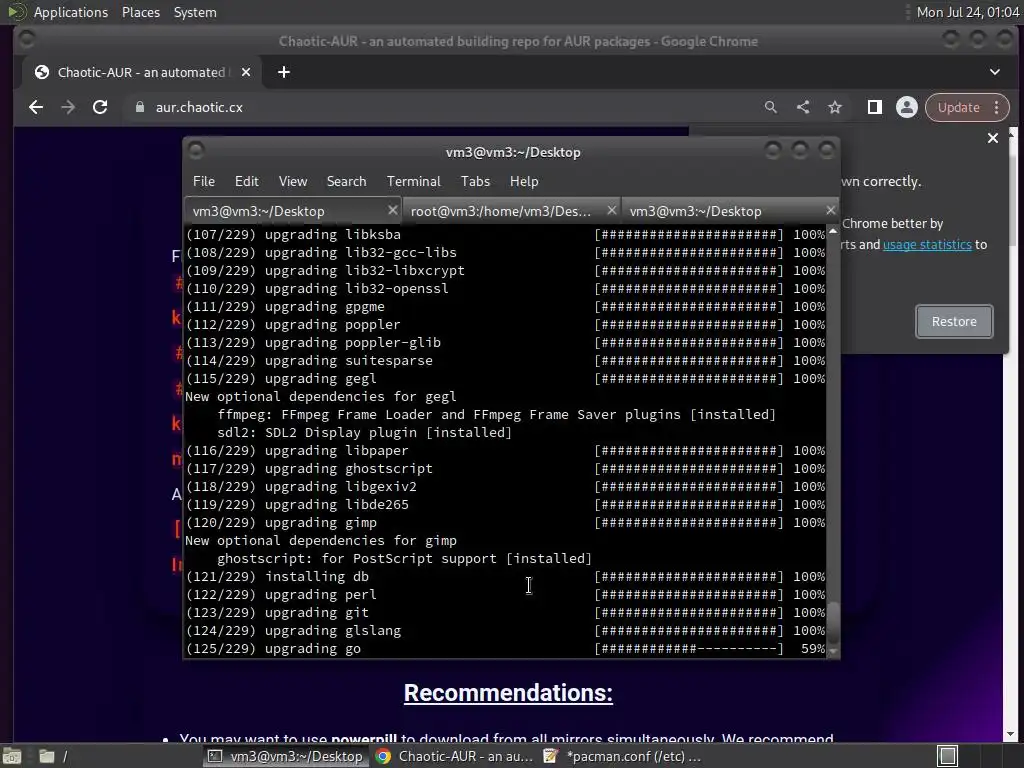Open the terminal Help menu

pos(524,181)
